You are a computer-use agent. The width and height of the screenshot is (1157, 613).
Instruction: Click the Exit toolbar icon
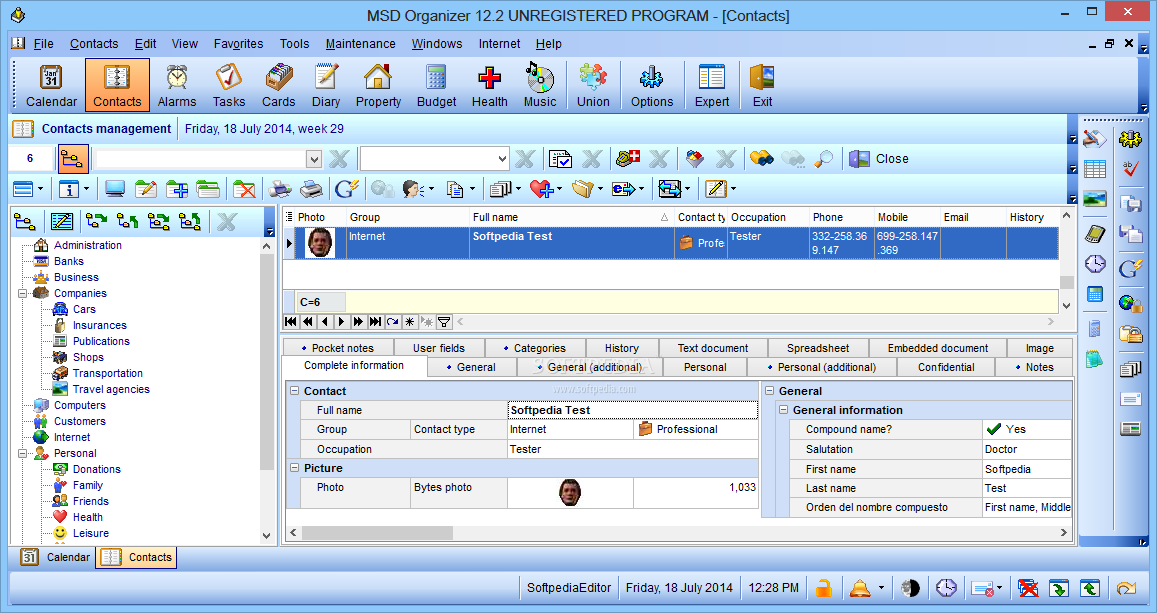(x=762, y=86)
